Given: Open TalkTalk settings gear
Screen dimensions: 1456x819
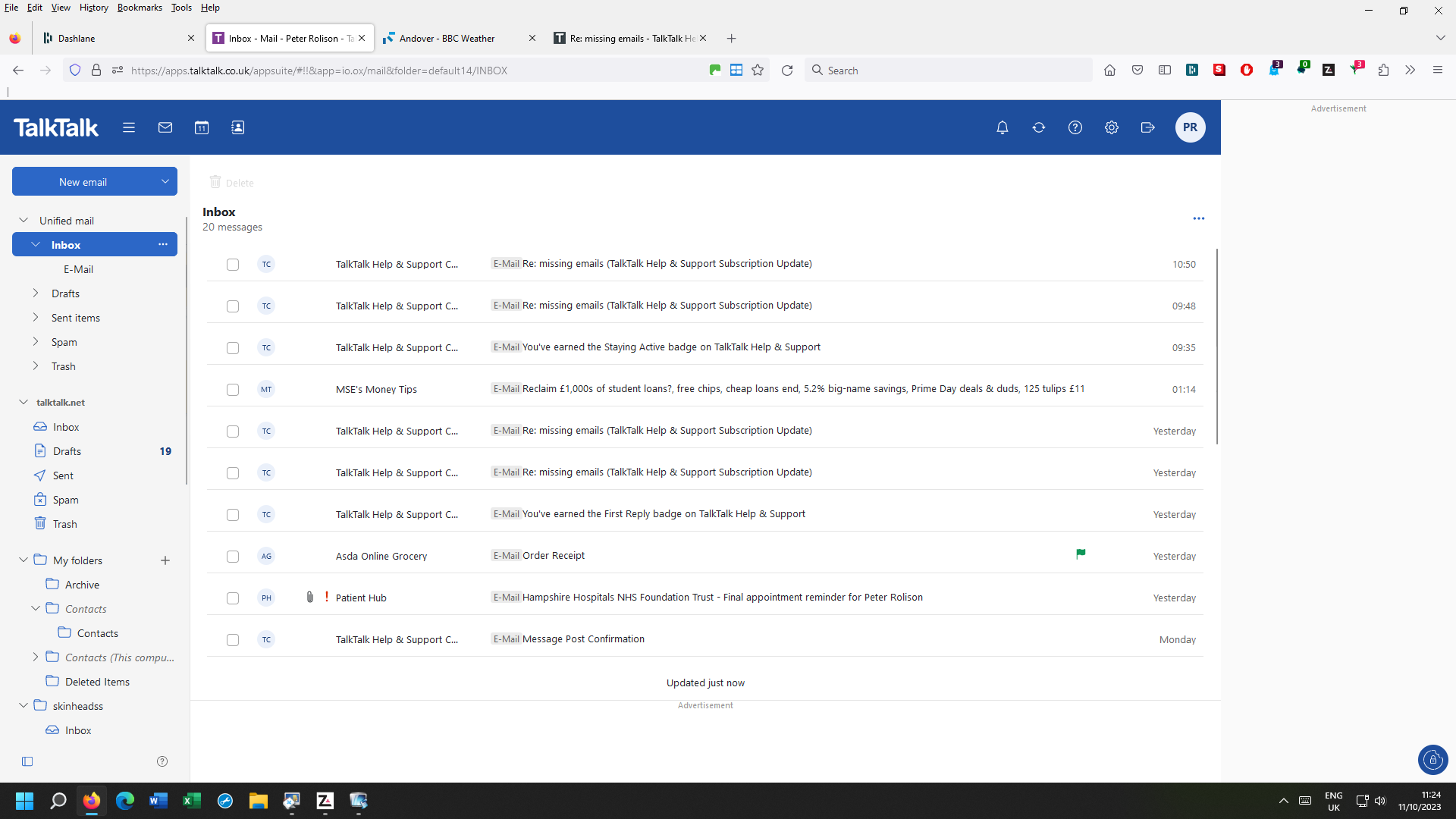Looking at the screenshot, I should [x=1112, y=127].
